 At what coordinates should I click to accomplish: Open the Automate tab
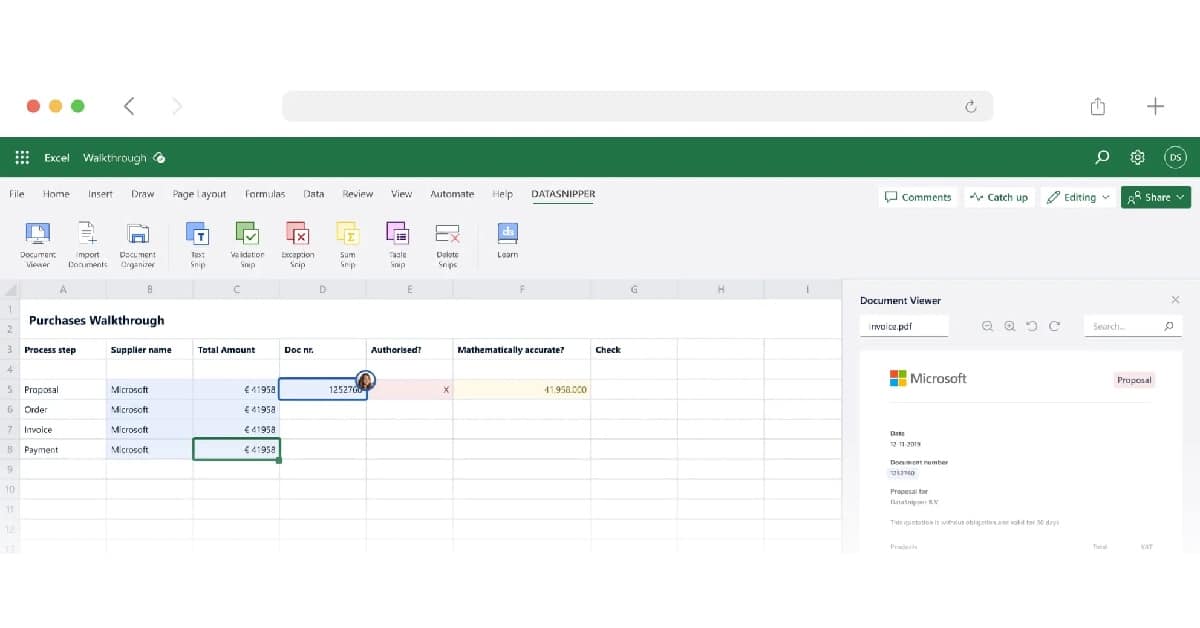click(452, 194)
